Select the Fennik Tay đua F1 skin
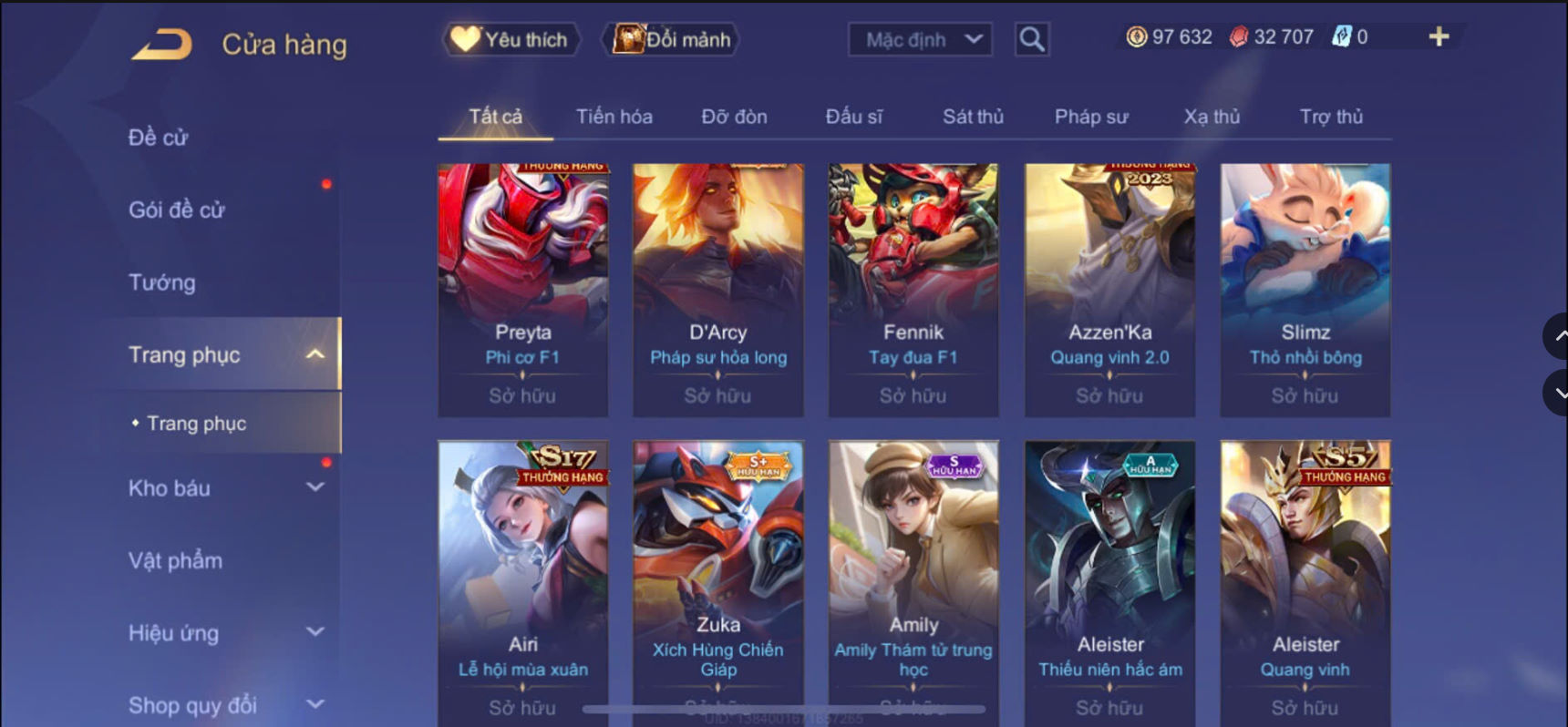1568x727 pixels. click(x=913, y=290)
